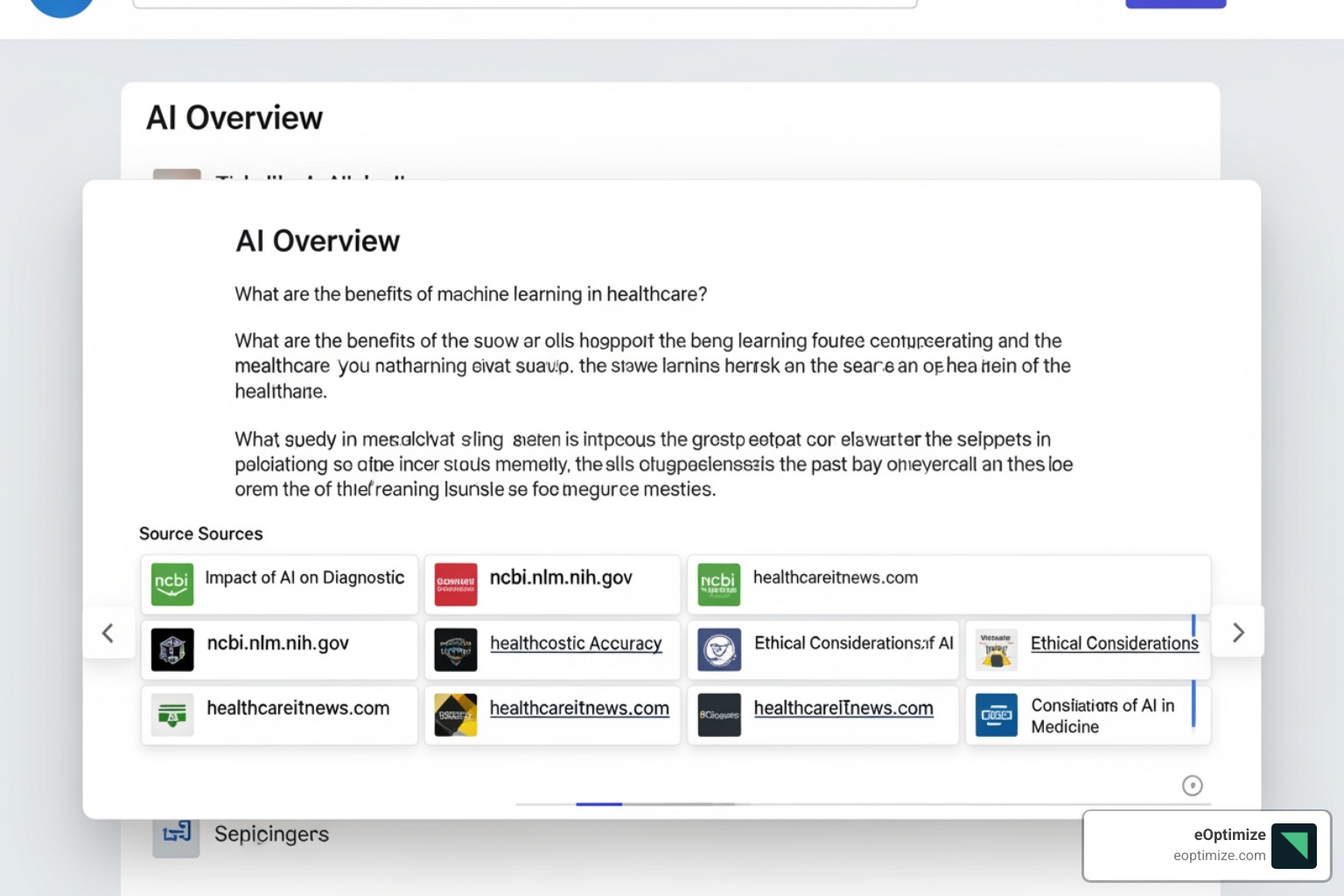Click left chevron to view previous sources
The width and height of the screenshot is (1344, 896).
[x=108, y=633]
